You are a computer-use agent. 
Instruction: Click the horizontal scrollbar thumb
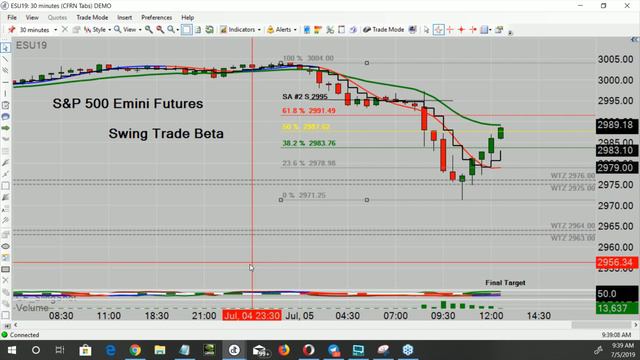[x=602, y=325]
